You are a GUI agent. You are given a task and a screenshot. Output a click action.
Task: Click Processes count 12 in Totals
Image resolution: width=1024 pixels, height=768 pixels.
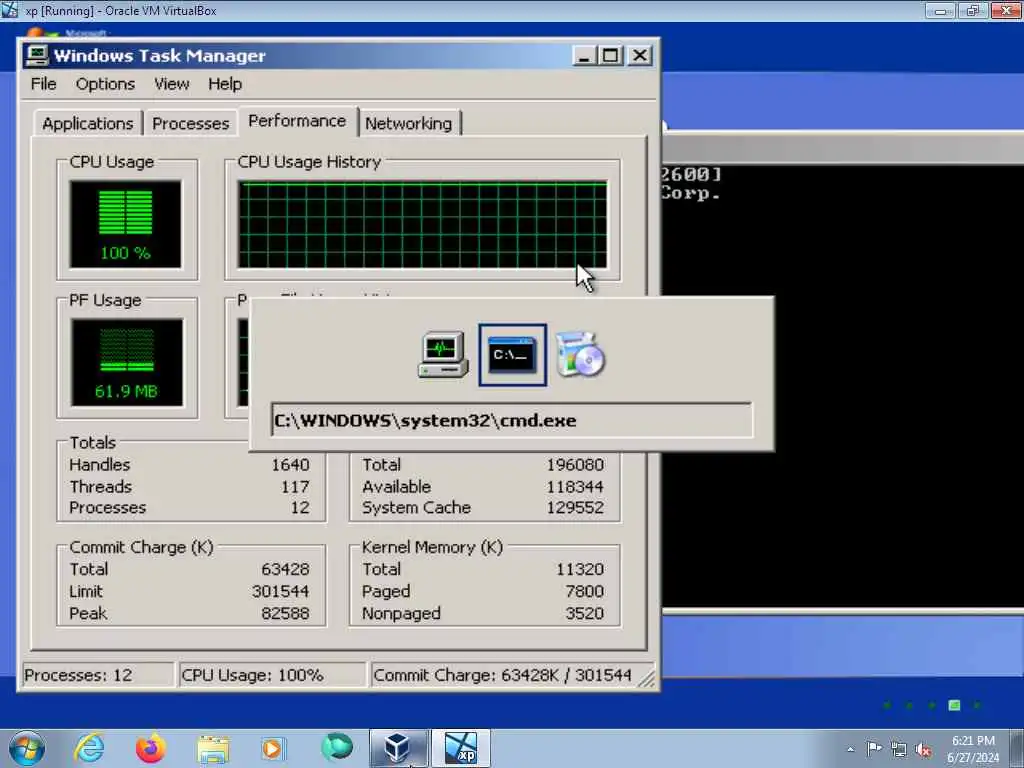point(300,507)
